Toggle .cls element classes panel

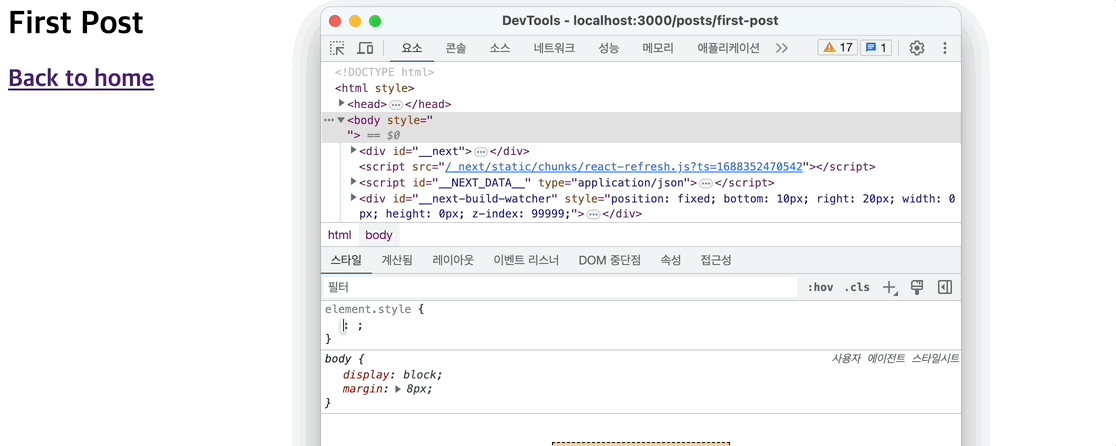click(x=857, y=287)
